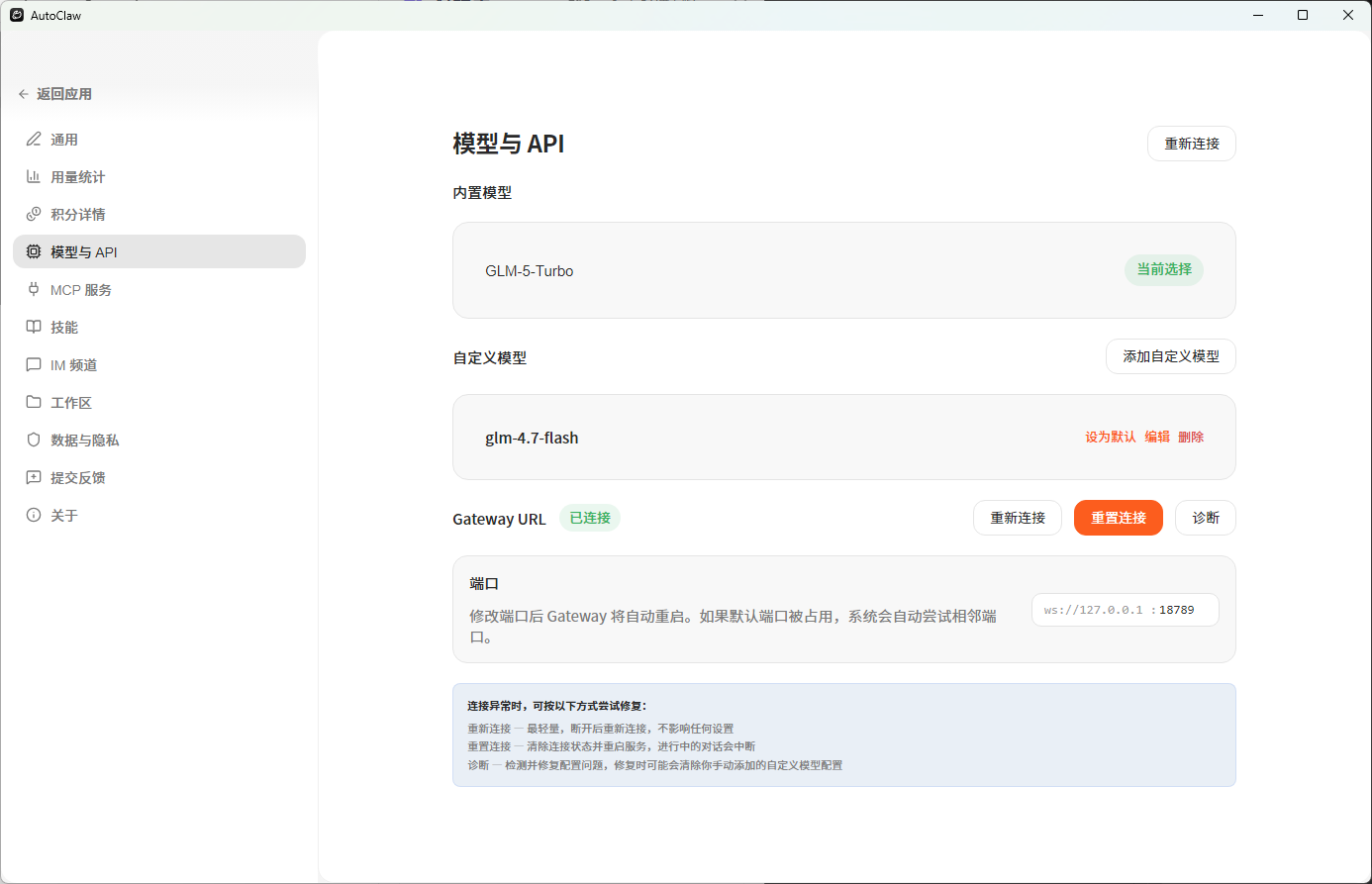Open the 提交反馈 page
The image size is (1372, 884).
[159, 478]
